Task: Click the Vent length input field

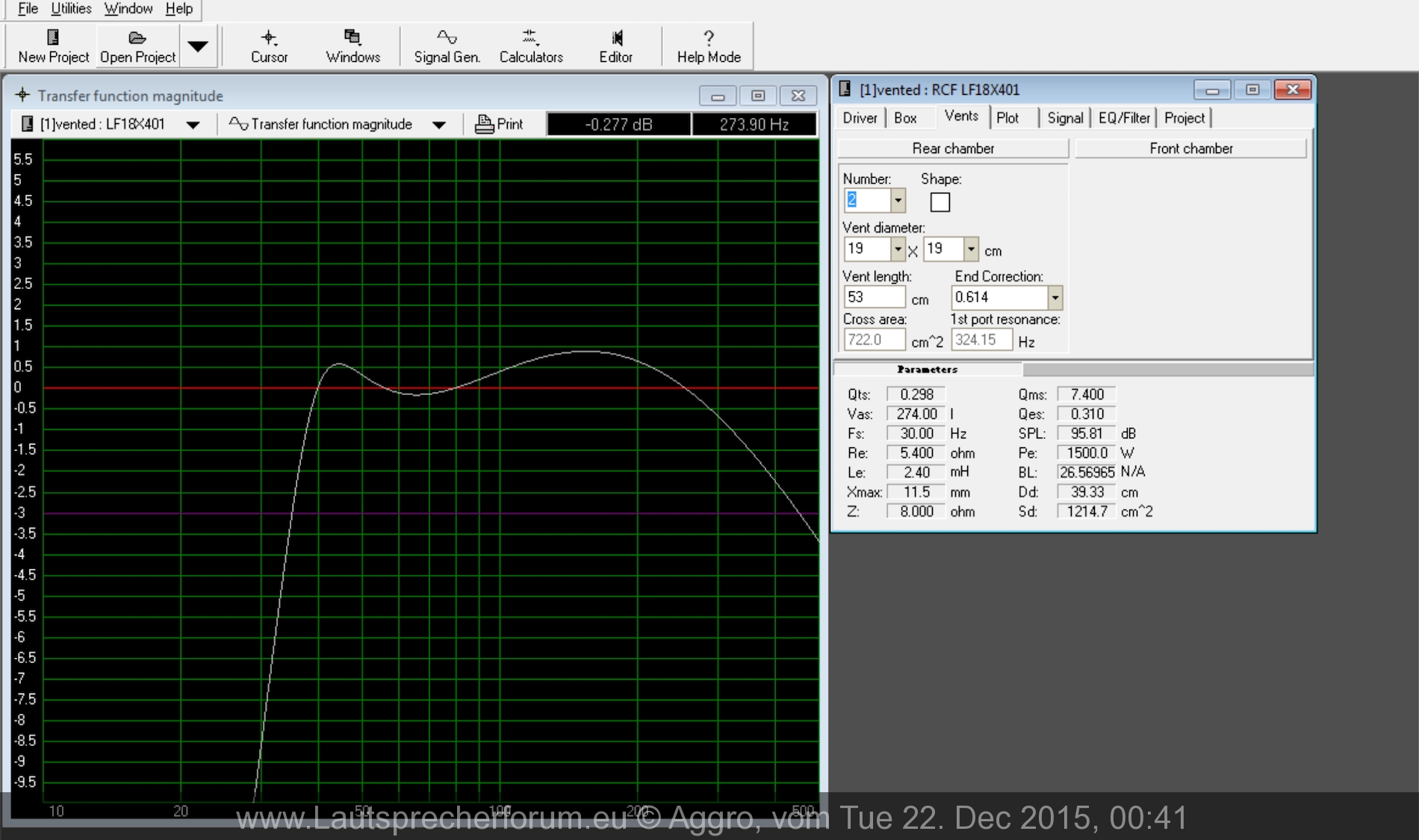Action: (x=875, y=297)
